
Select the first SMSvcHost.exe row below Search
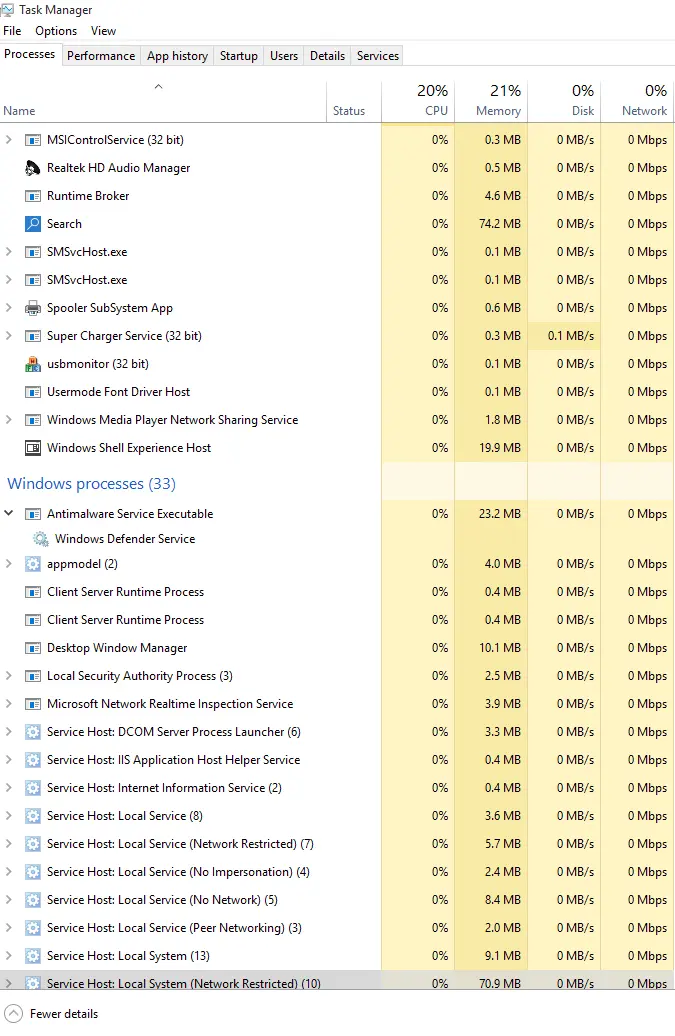(x=337, y=252)
